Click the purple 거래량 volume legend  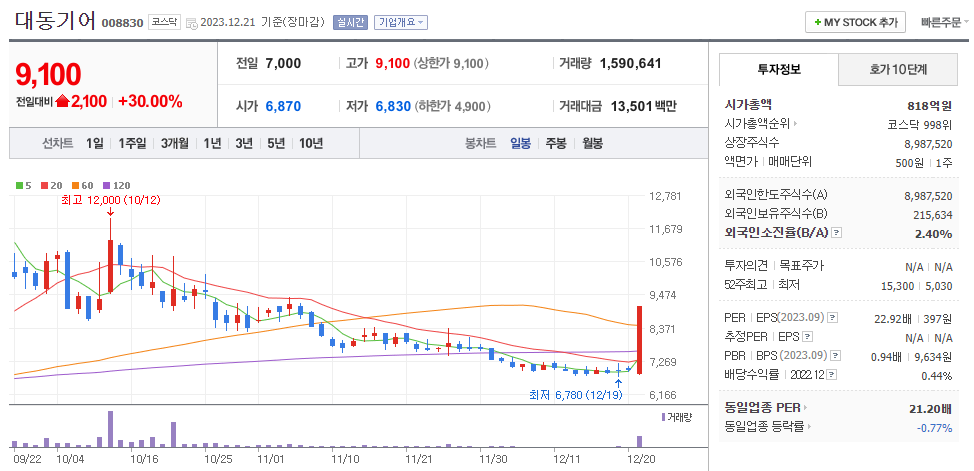676,417
